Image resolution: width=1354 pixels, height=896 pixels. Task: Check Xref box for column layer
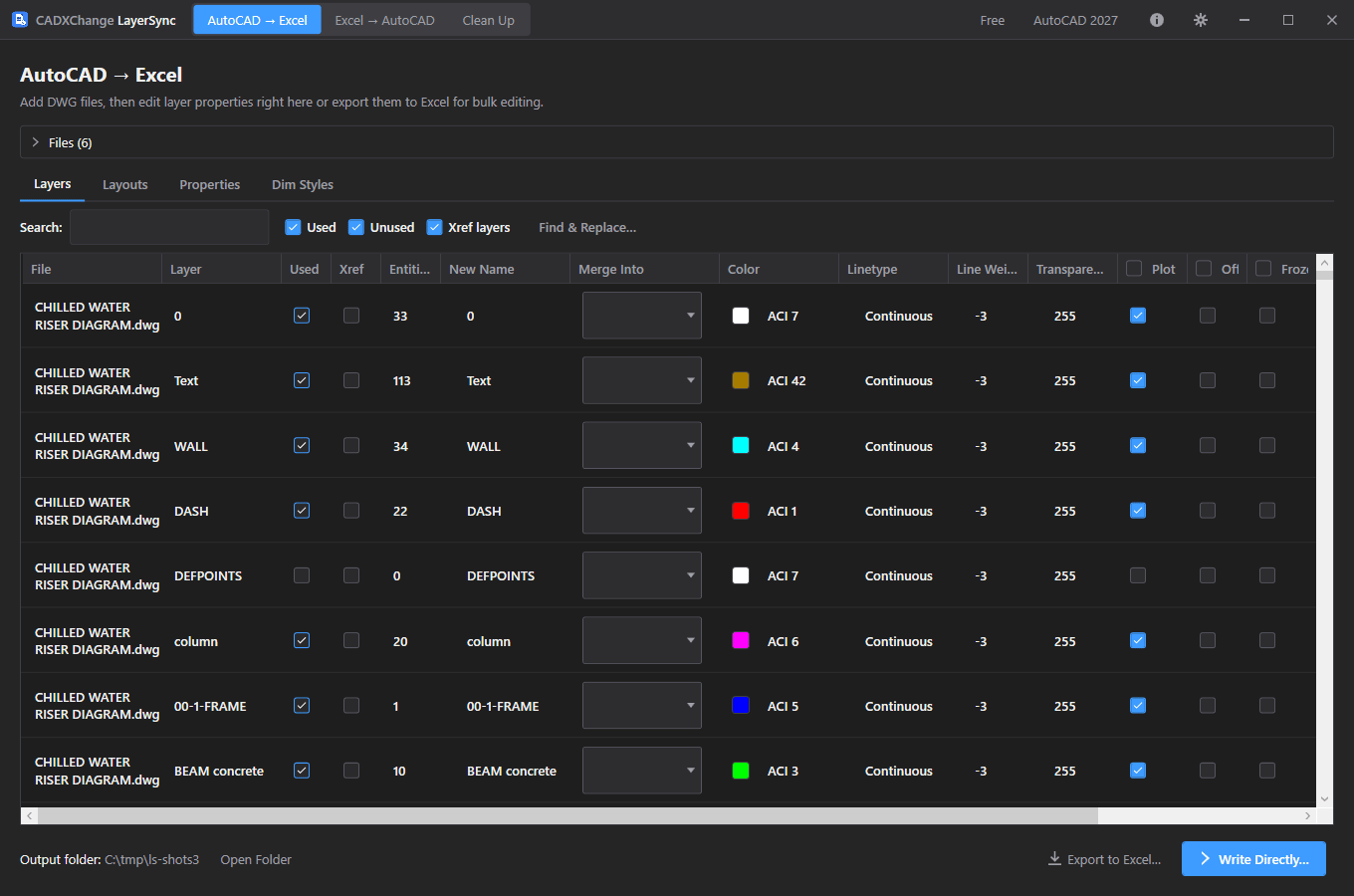[351, 640]
